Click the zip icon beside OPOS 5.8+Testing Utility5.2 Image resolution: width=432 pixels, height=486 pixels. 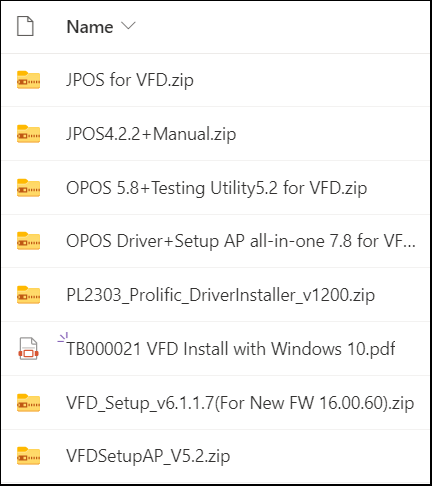click(28, 188)
